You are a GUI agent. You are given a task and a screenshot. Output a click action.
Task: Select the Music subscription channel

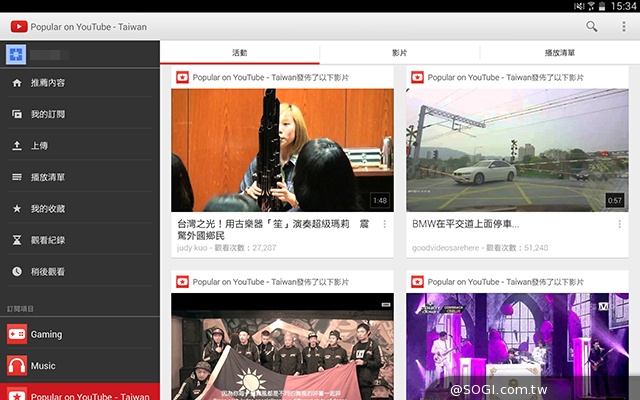(x=43, y=366)
